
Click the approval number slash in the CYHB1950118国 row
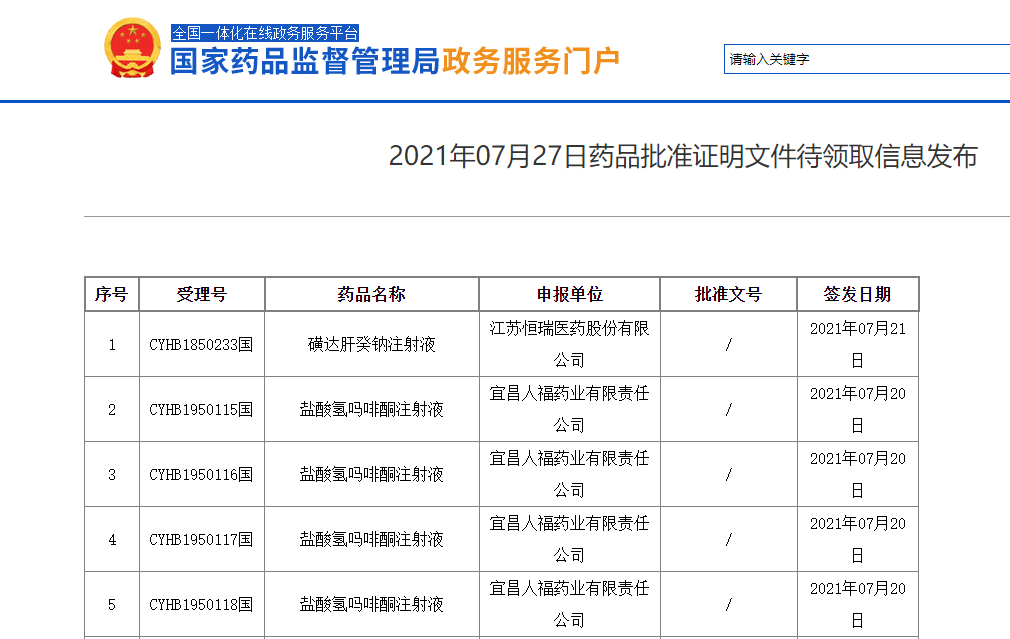pos(729,605)
